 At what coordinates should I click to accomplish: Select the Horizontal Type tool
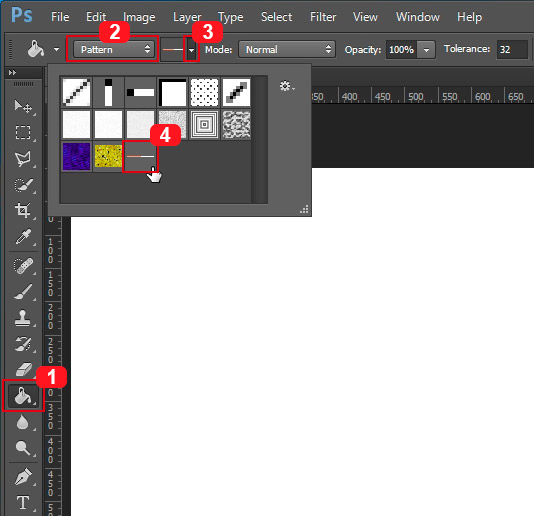(x=23, y=503)
